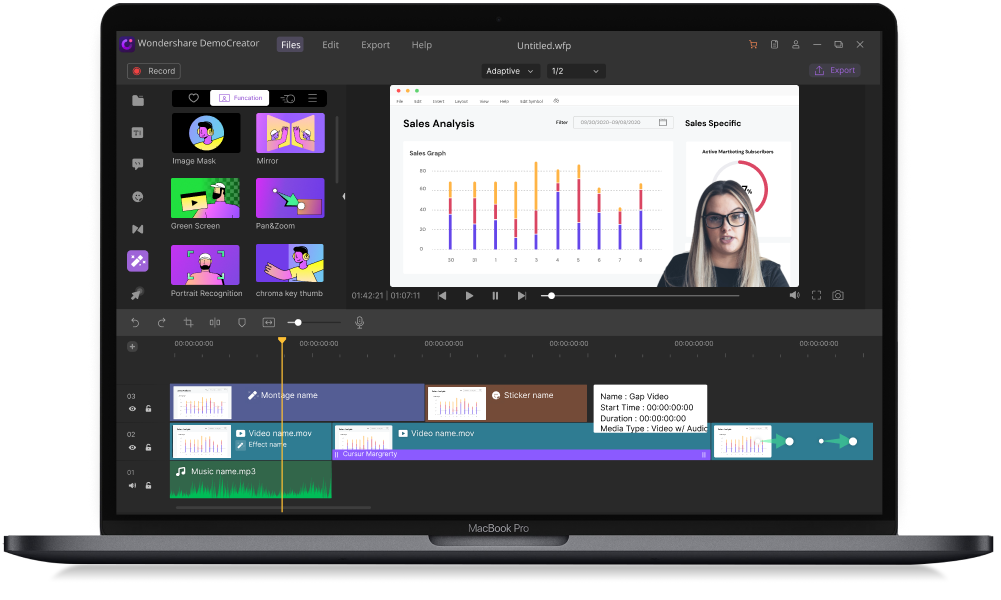
Task: Choose the Pan&Zoom effect
Action: [290, 198]
